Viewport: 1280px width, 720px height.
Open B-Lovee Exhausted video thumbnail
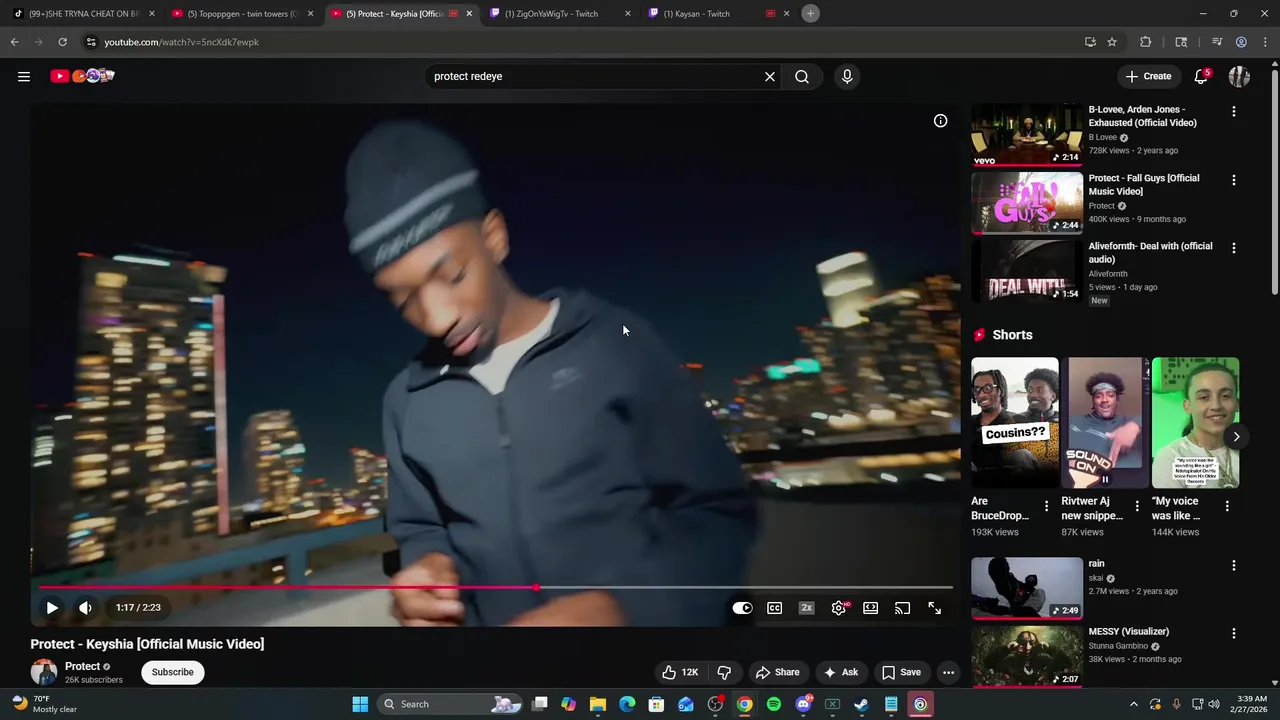[x=1027, y=135]
